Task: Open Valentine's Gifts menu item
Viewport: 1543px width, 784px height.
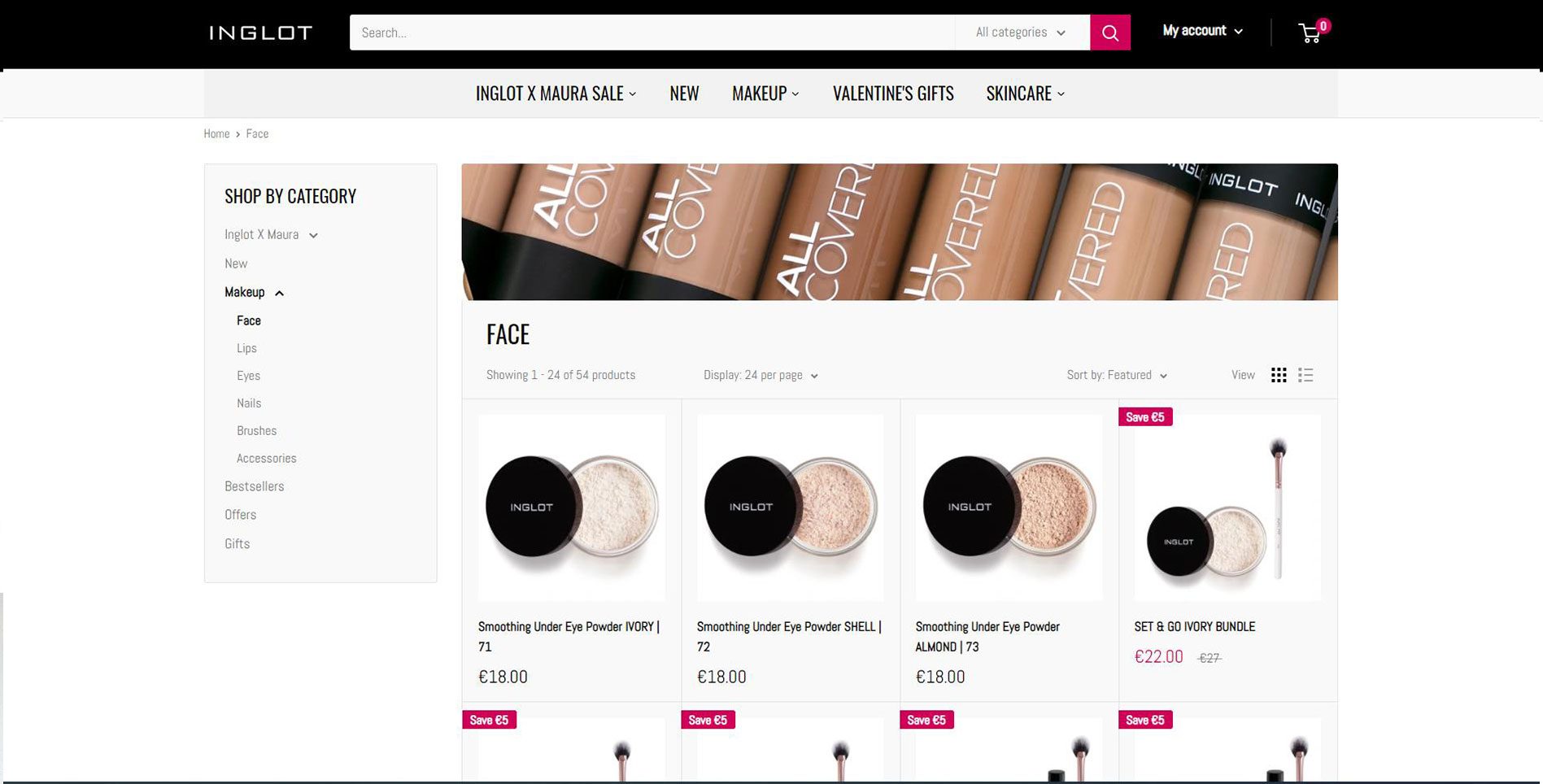Action: (x=893, y=94)
